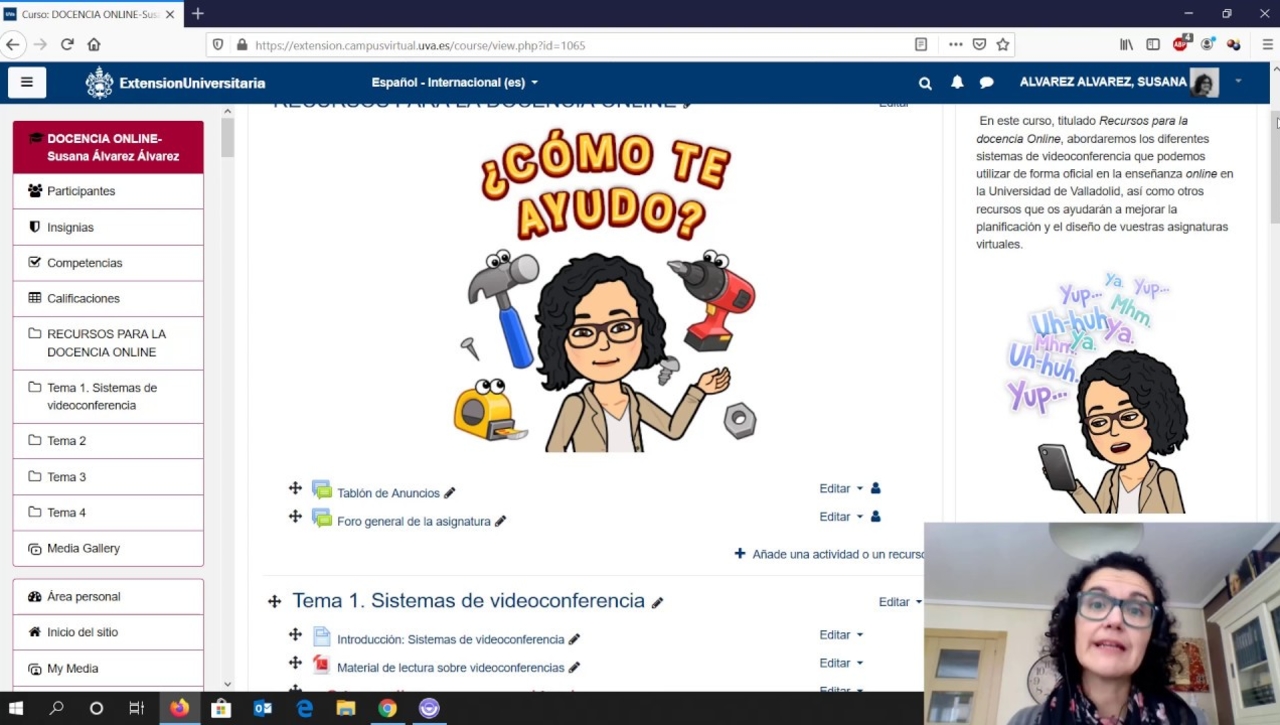This screenshot has width=1280, height=725.
Task: Click the browser back arrow
Action: (13, 44)
